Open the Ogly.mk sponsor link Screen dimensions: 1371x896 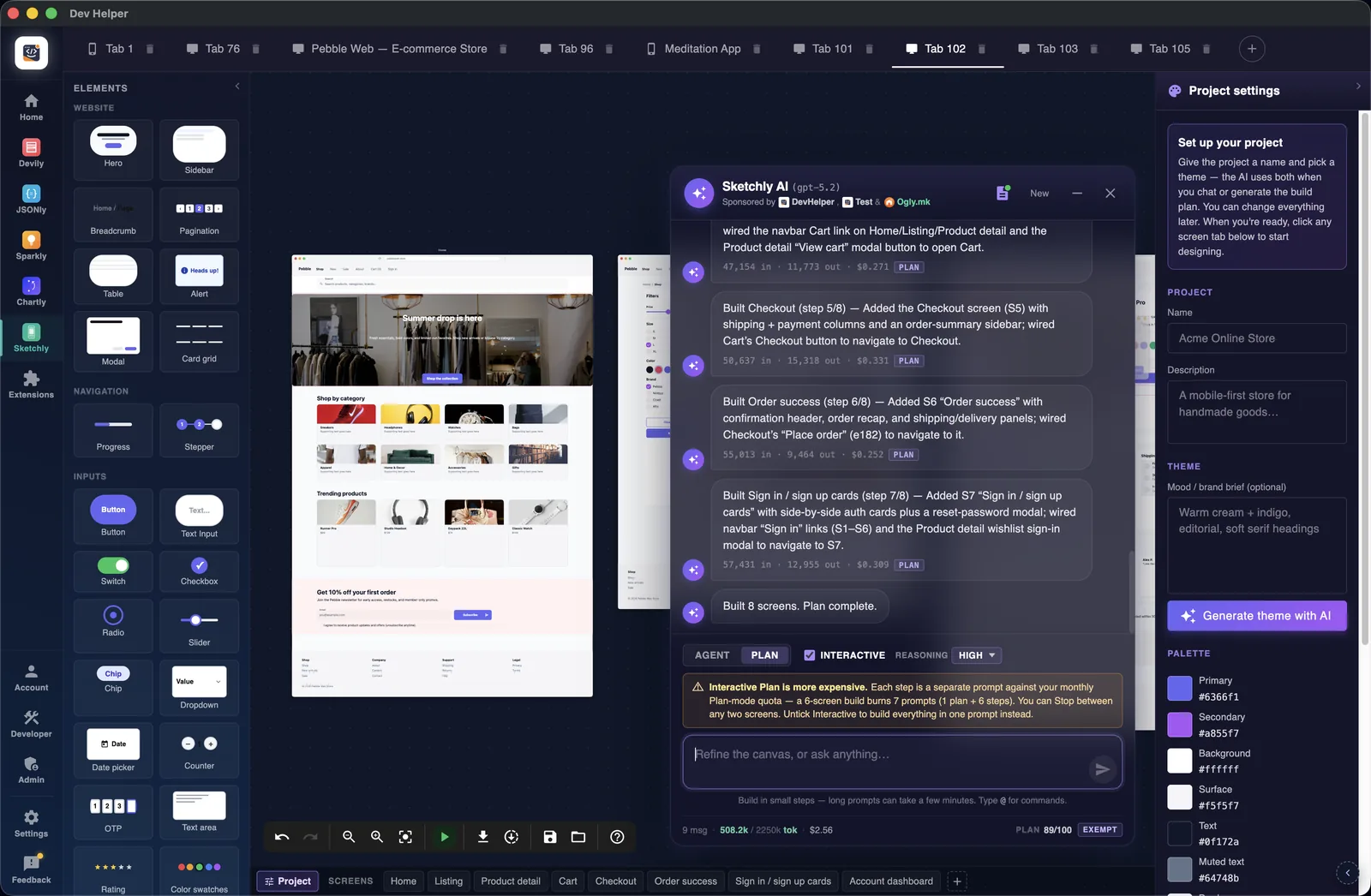(x=907, y=202)
